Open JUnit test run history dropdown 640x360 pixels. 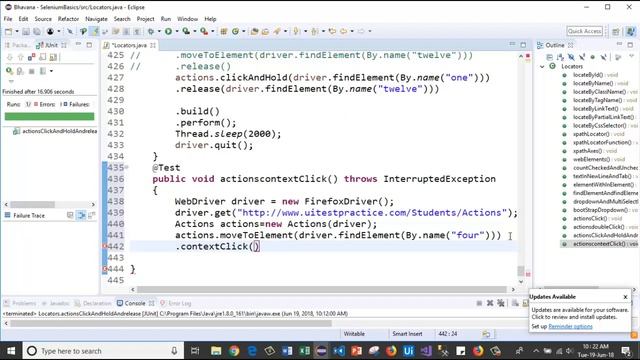click(x=51, y=71)
